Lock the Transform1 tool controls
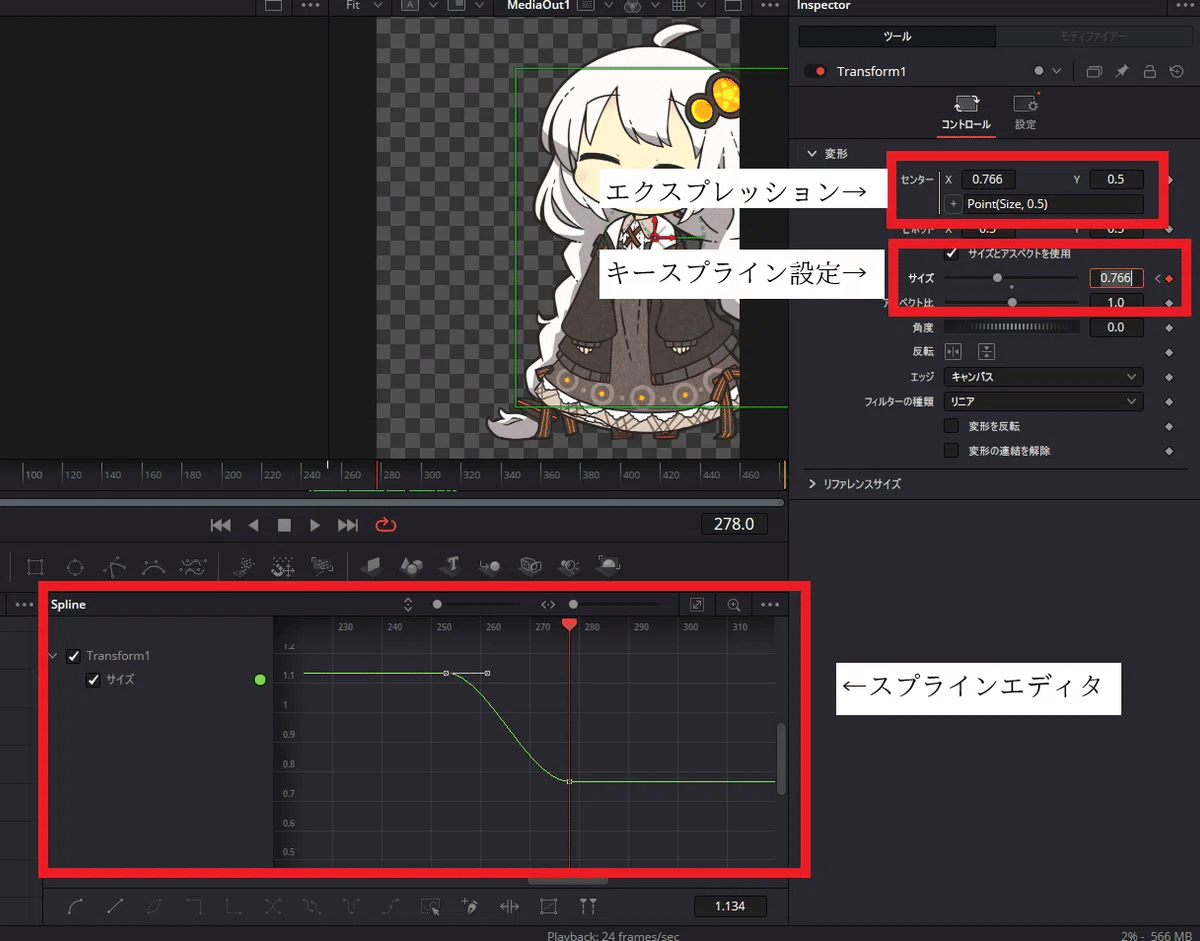 [x=1150, y=71]
